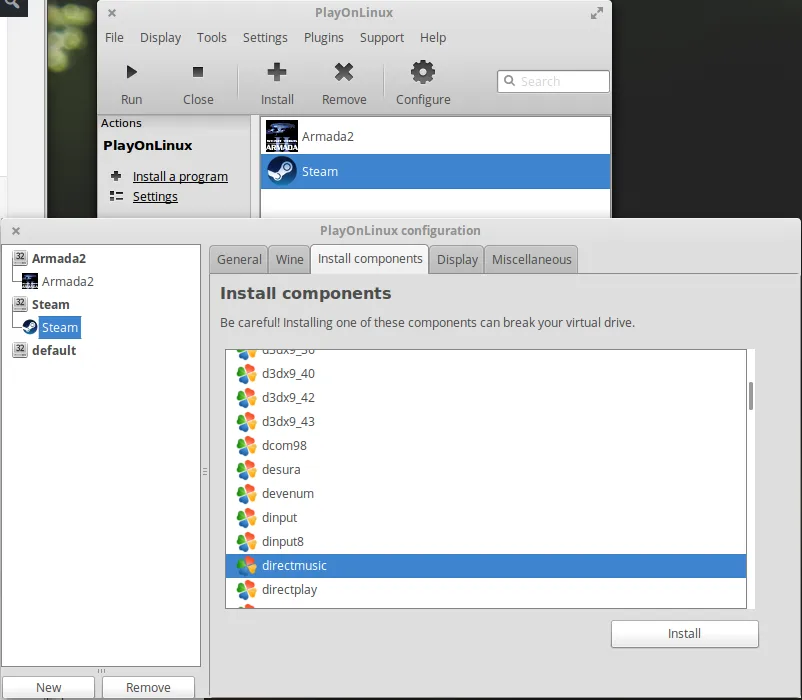
Task: Click the Install plus icon in the toolbar
Action: point(276,71)
